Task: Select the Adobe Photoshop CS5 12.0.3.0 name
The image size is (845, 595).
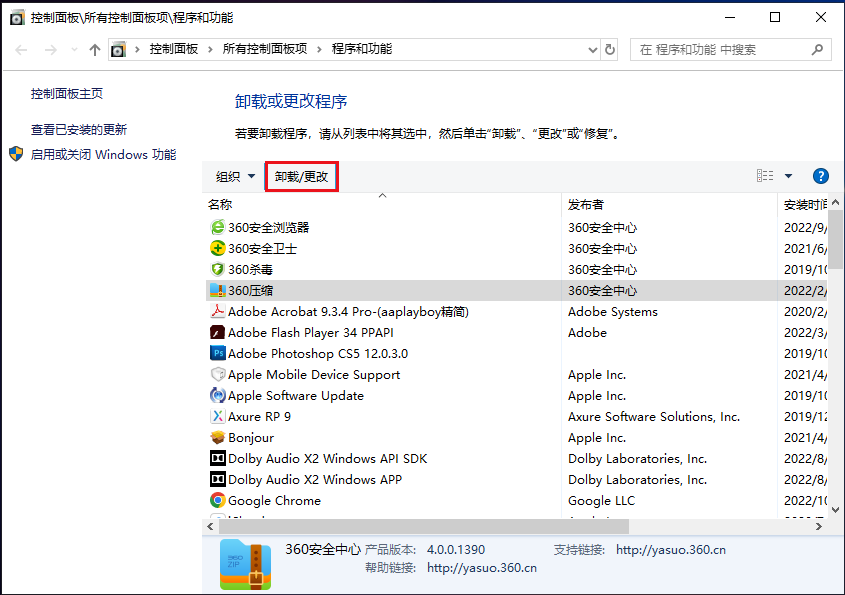Action: 318,354
